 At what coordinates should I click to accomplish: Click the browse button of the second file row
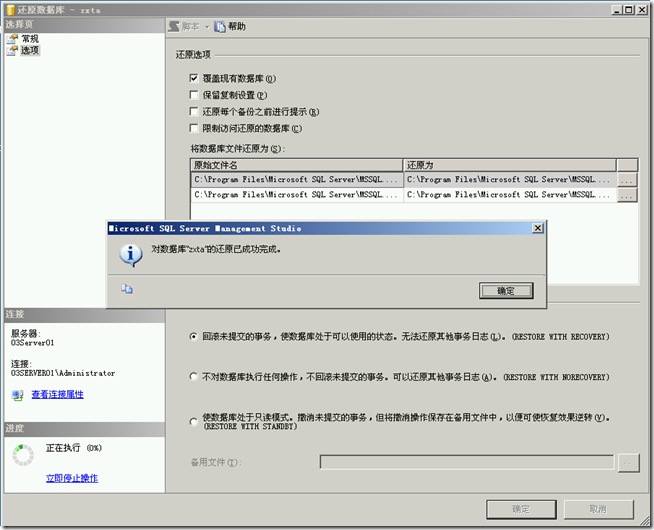click(x=627, y=195)
